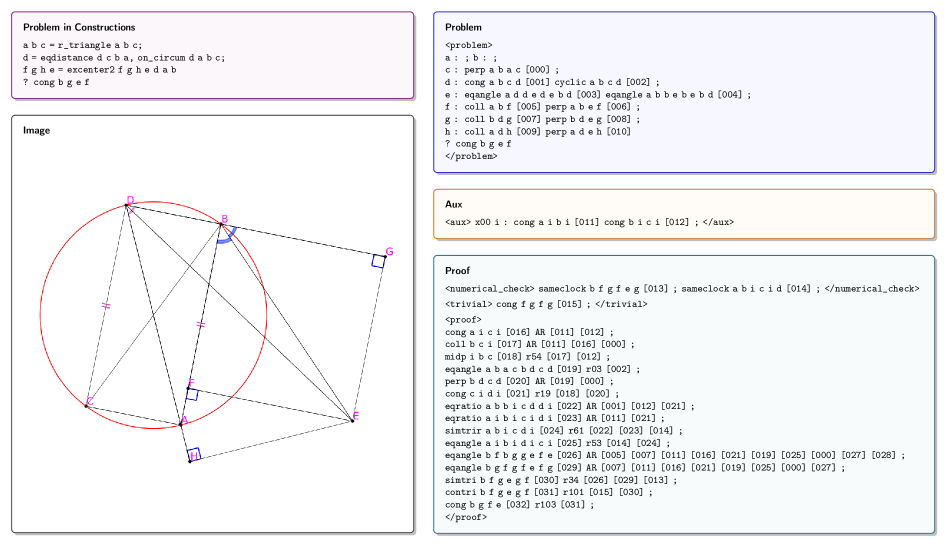
Task: Click the 'Aux' panel title
Action: point(454,205)
